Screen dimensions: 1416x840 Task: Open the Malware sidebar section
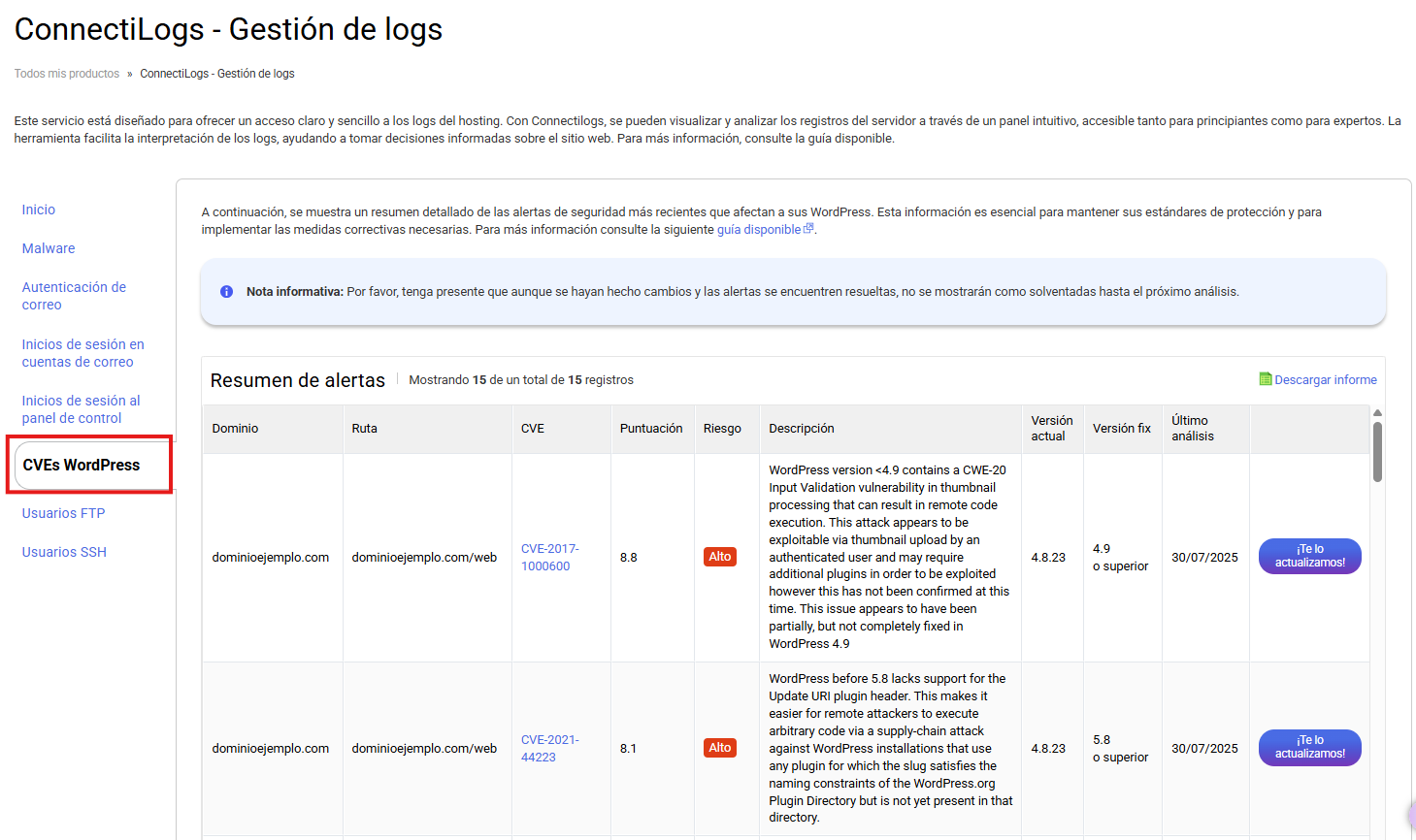tap(49, 248)
